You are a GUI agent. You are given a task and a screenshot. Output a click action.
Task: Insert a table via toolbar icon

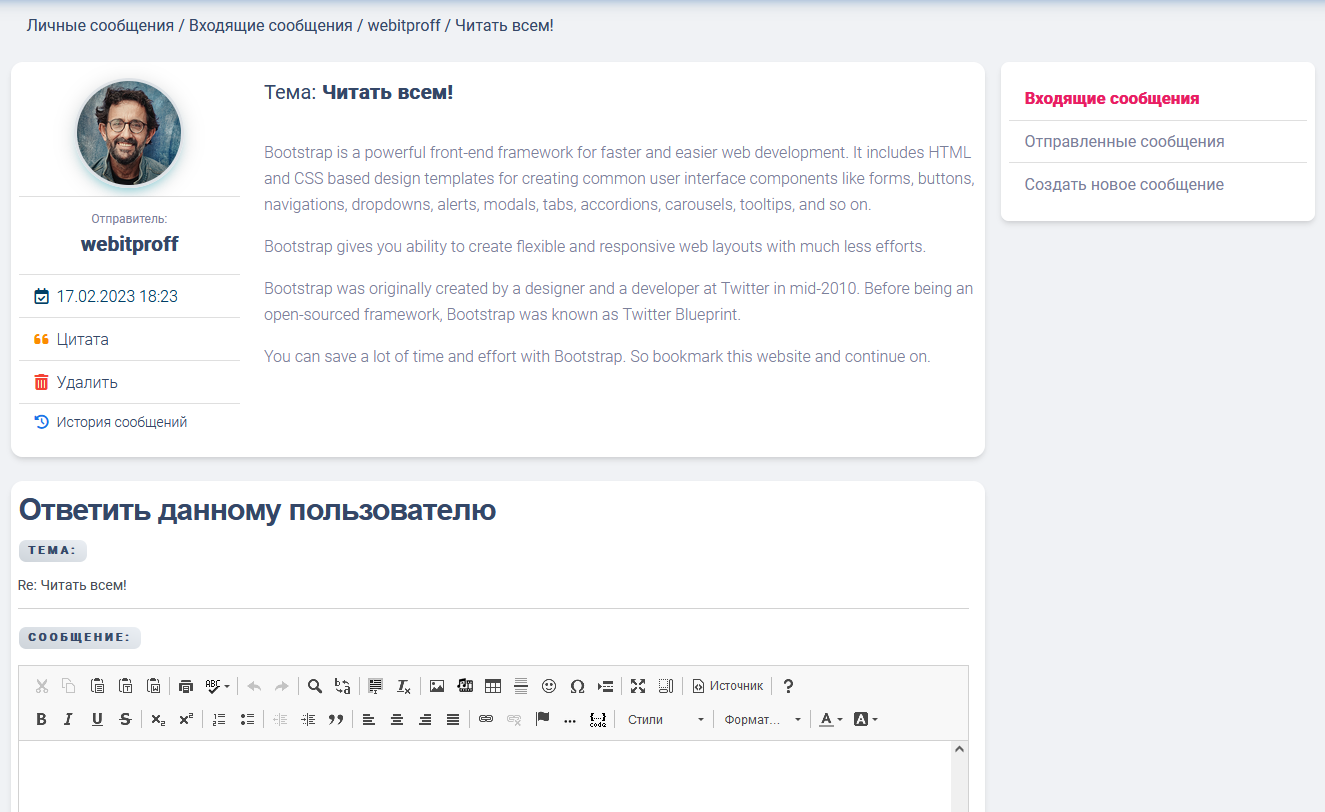[x=493, y=686]
